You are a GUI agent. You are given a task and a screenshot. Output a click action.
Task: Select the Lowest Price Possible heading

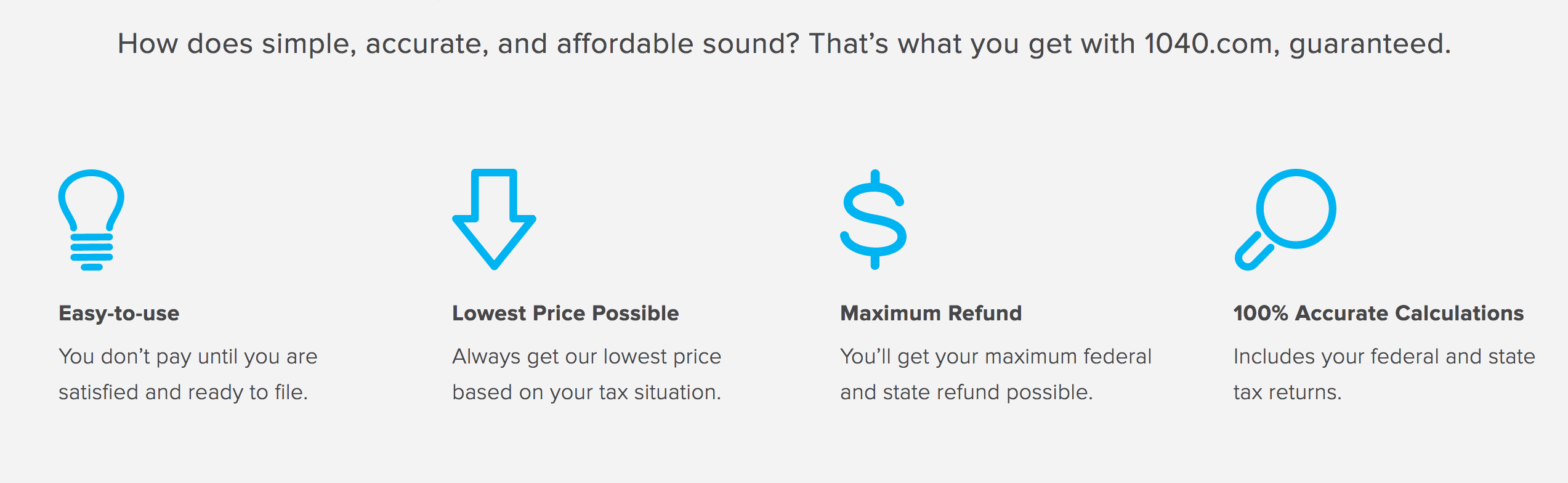tap(565, 313)
